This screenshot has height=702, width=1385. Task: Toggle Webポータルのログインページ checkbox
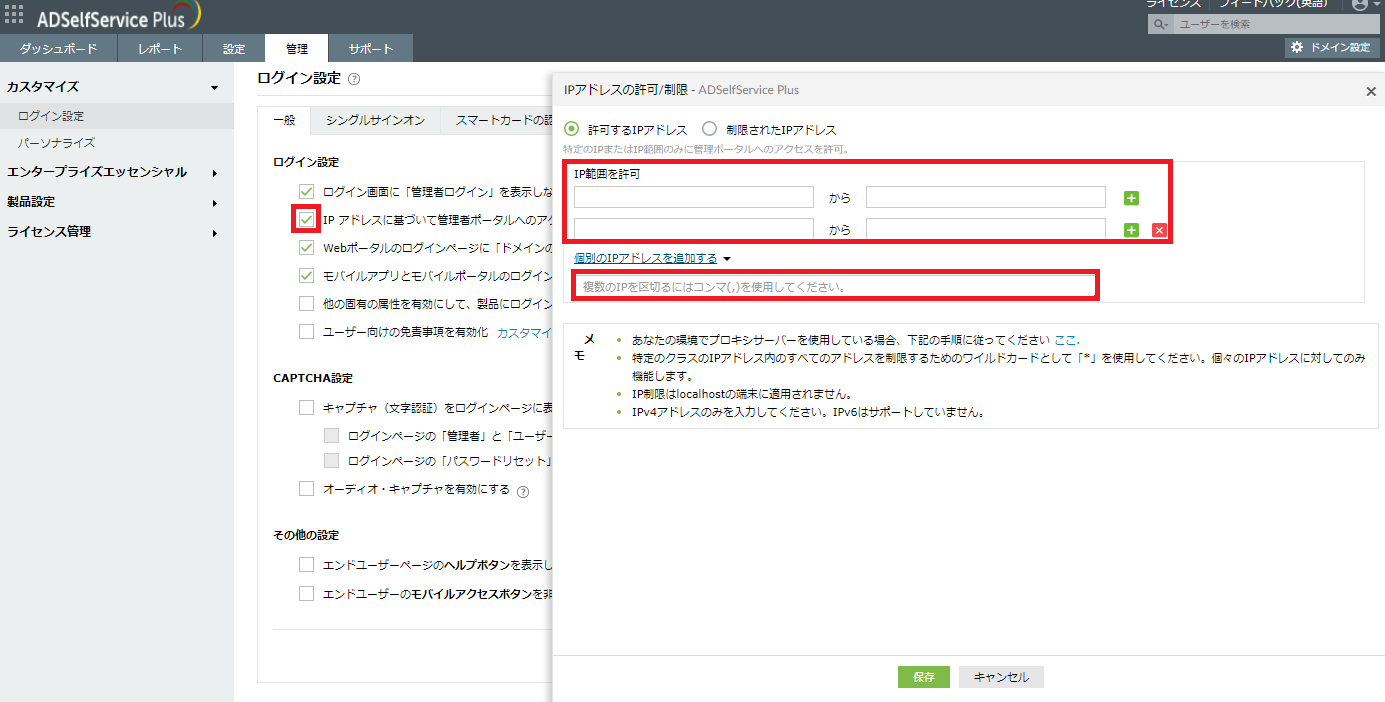click(x=307, y=247)
